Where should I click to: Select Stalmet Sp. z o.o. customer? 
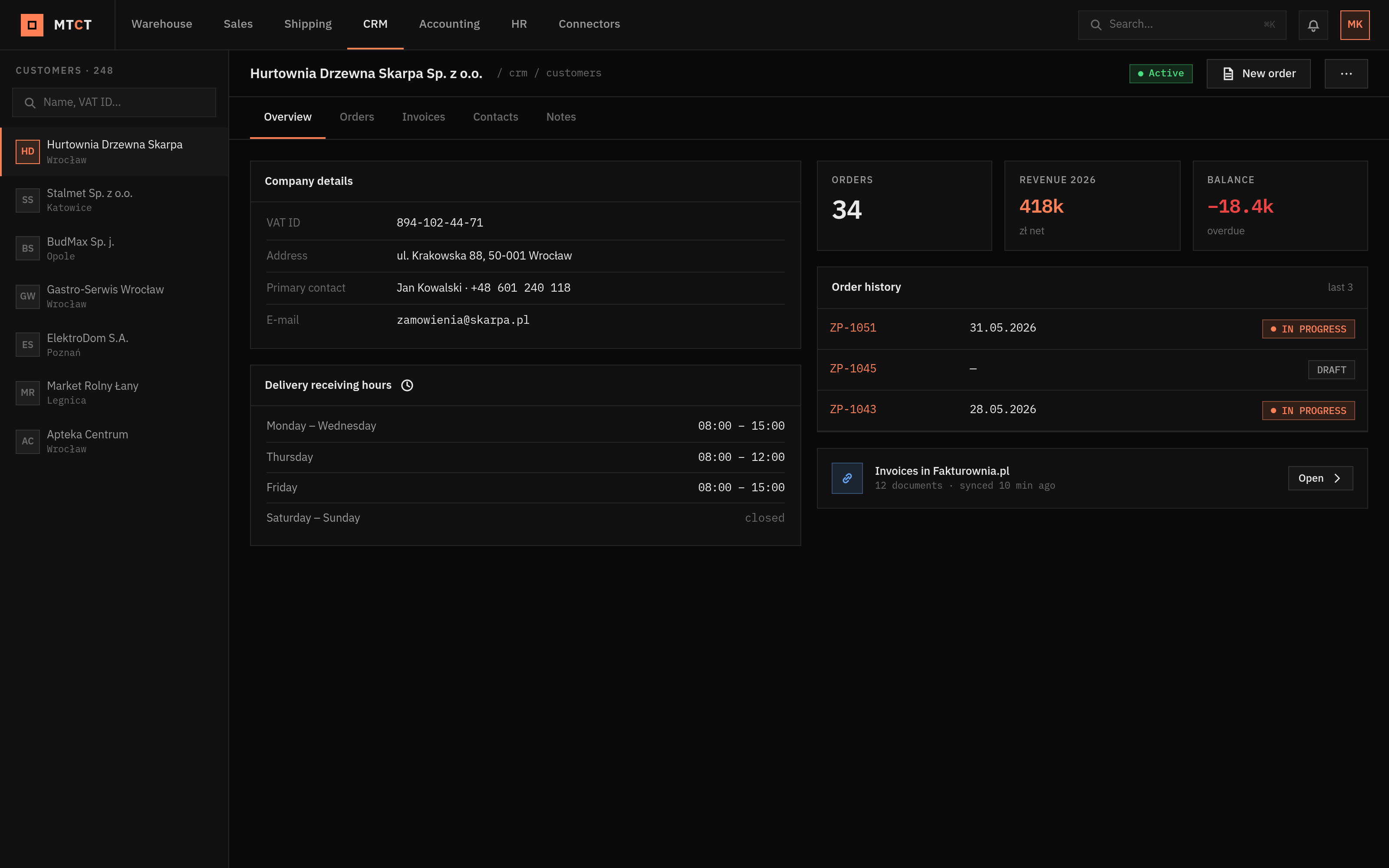115,200
